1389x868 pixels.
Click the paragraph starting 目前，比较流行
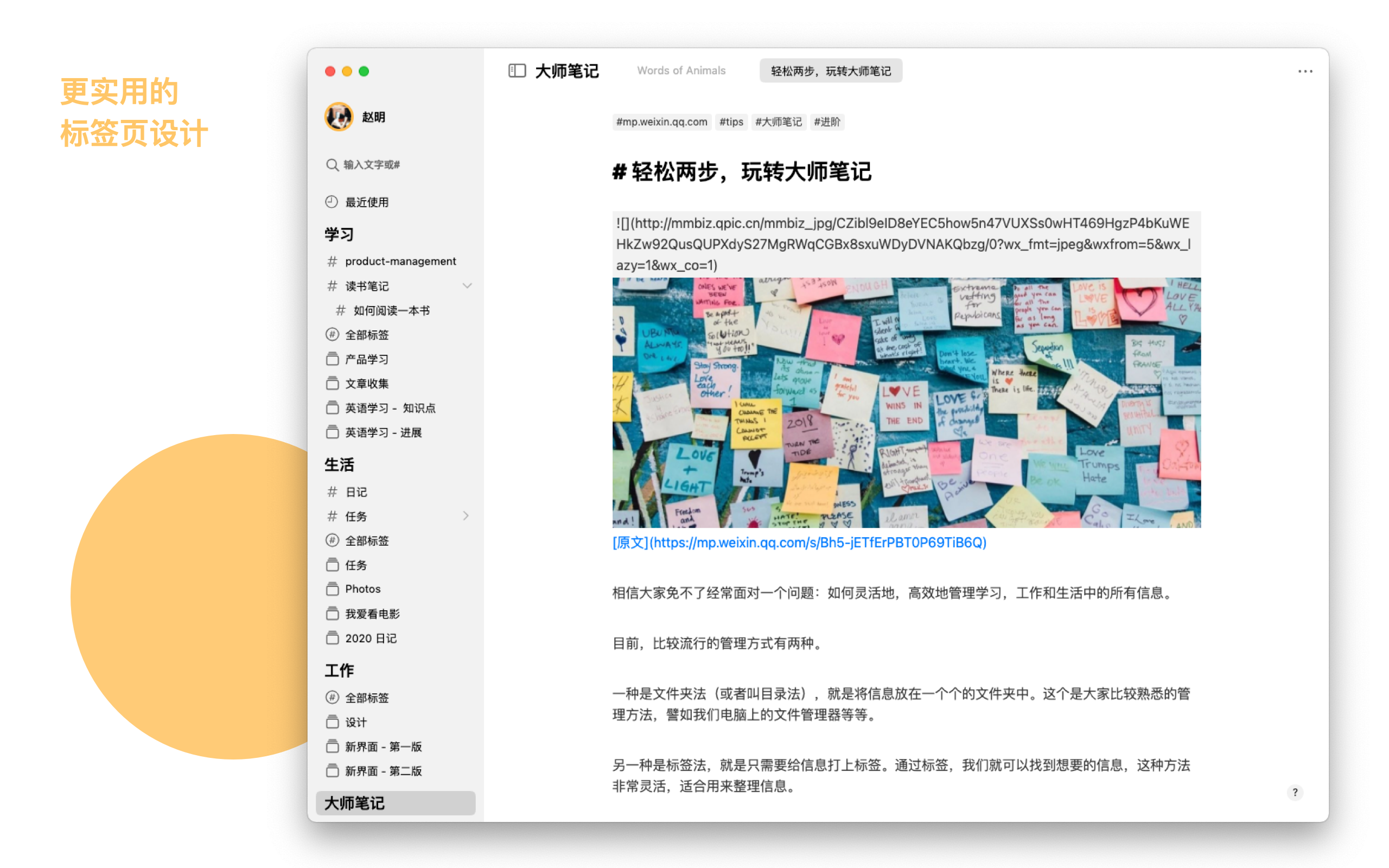[717, 643]
